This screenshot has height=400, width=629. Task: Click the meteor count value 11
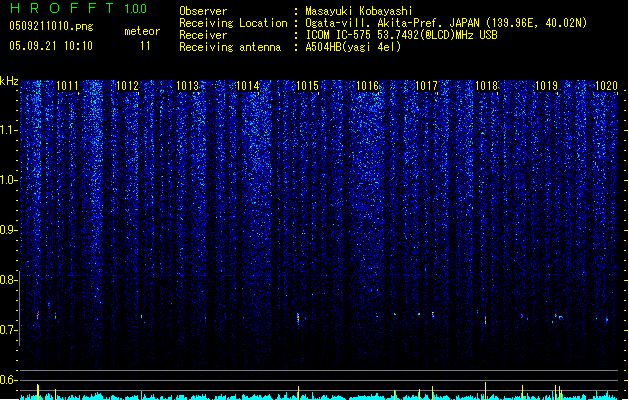pyautogui.click(x=145, y=46)
